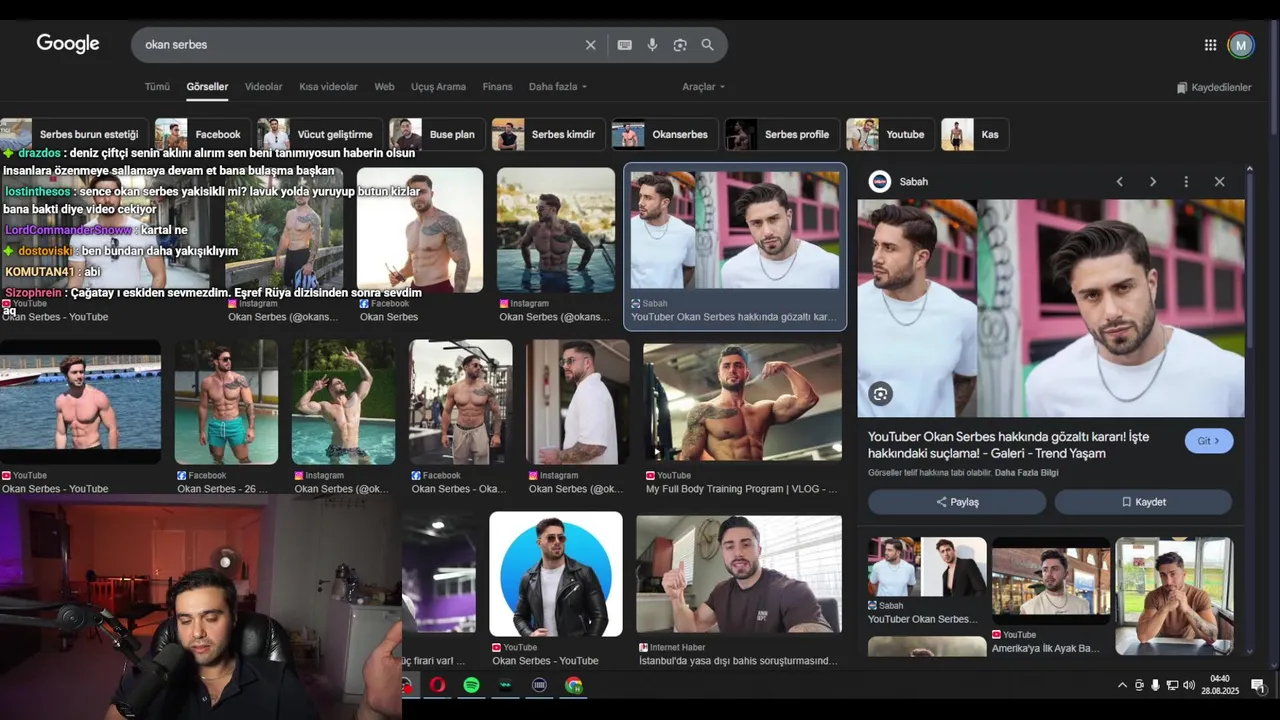Image resolution: width=1280 pixels, height=720 pixels.
Task: Filter by the Kas chip
Action: [x=975, y=134]
